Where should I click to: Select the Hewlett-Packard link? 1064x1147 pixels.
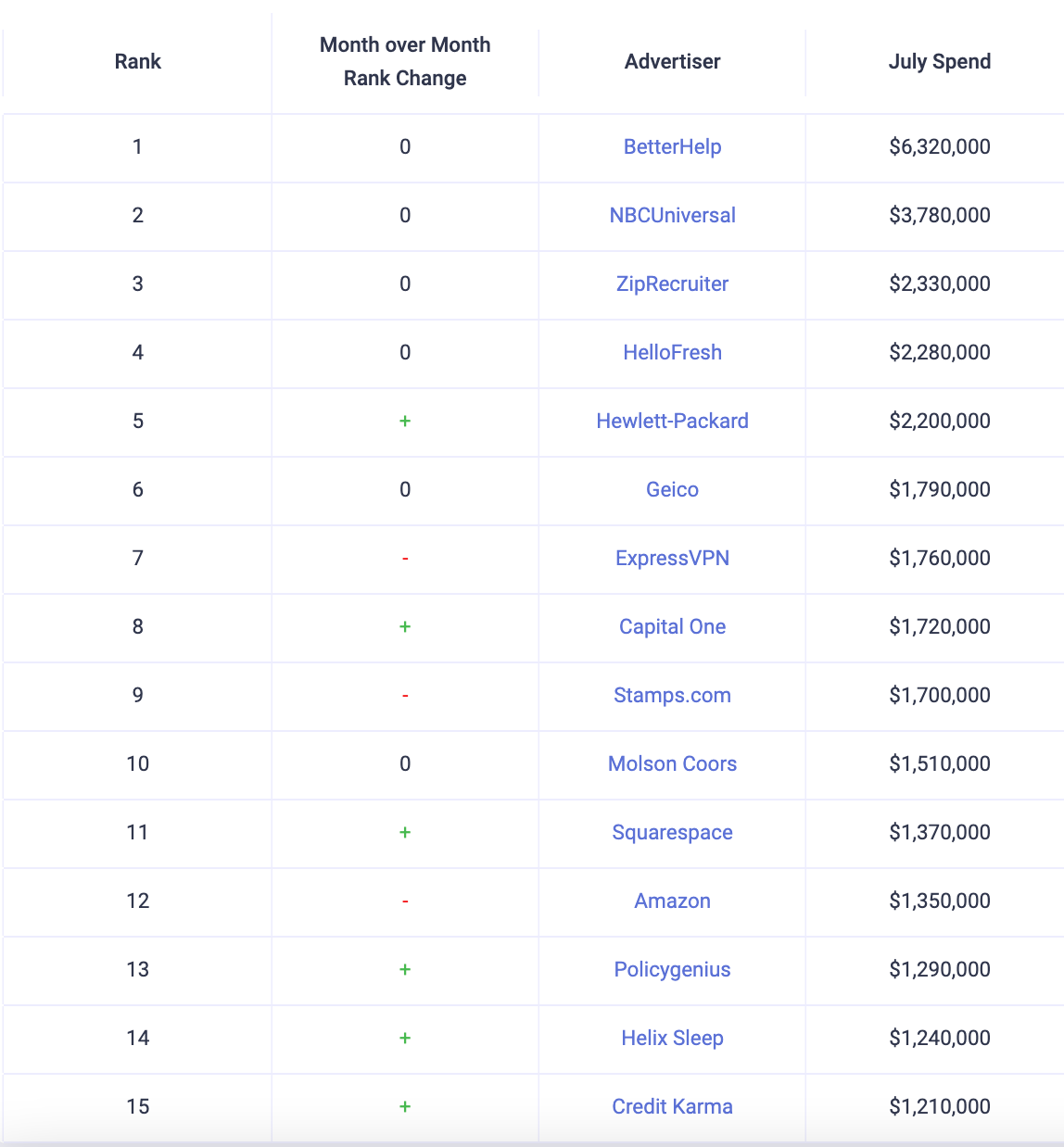coord(672,421)
